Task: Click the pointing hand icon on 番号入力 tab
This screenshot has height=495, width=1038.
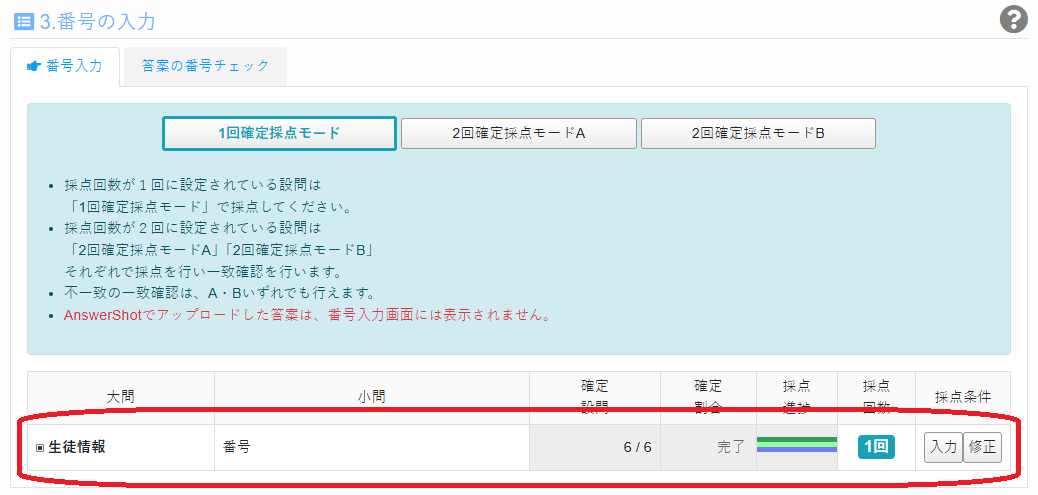Action: tap(33, 66)
